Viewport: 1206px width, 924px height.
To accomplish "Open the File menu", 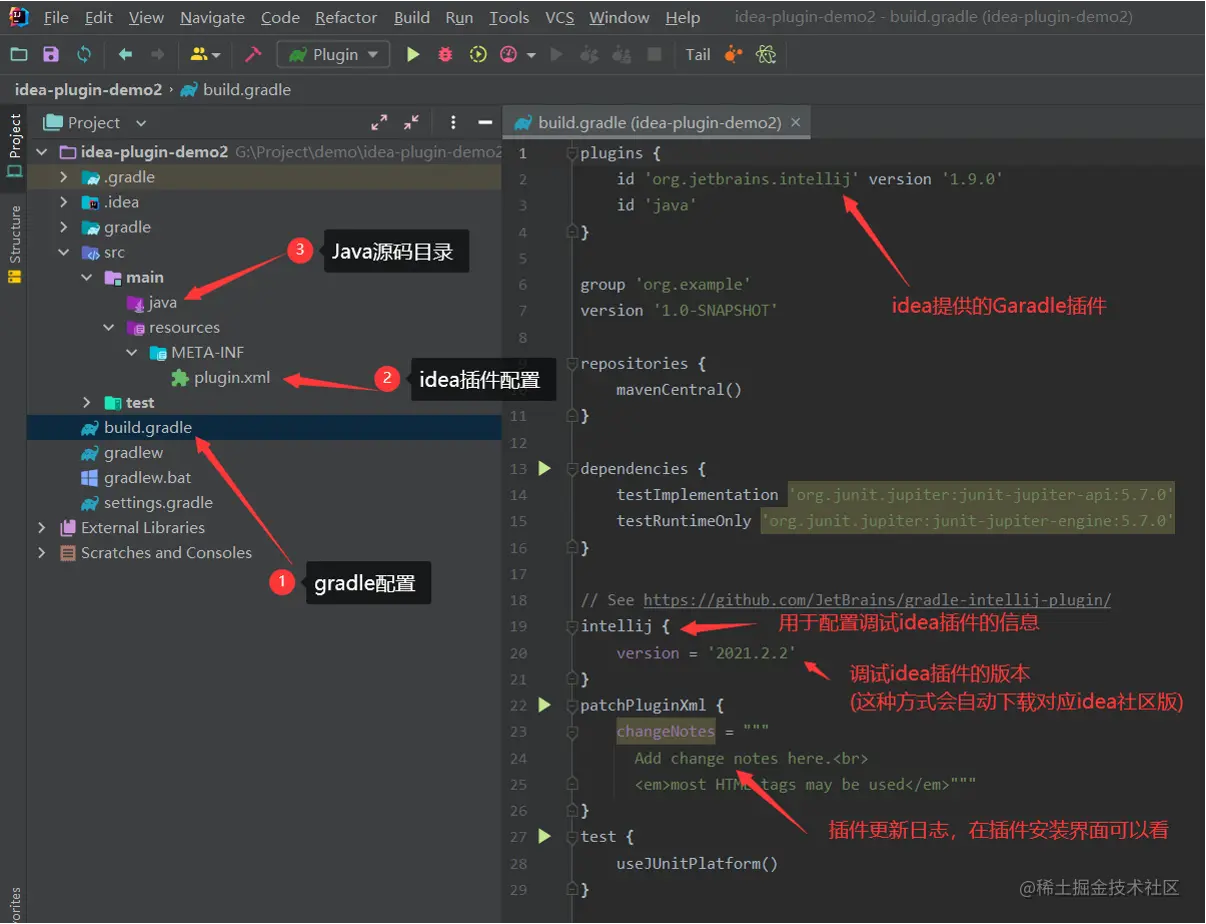I will [x=57, y=17].
